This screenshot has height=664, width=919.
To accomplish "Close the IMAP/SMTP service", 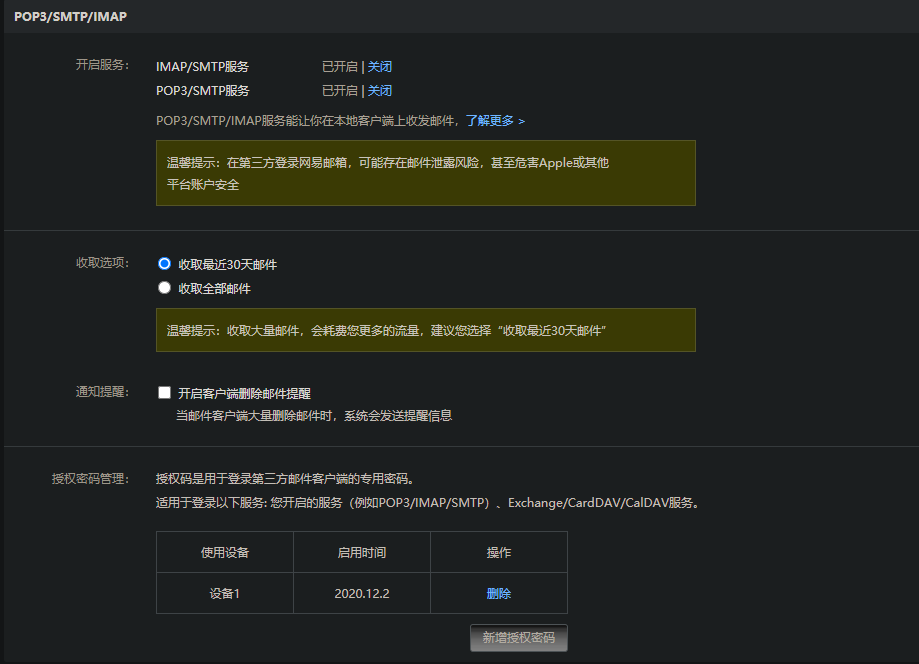I will (x=379, y=66).
